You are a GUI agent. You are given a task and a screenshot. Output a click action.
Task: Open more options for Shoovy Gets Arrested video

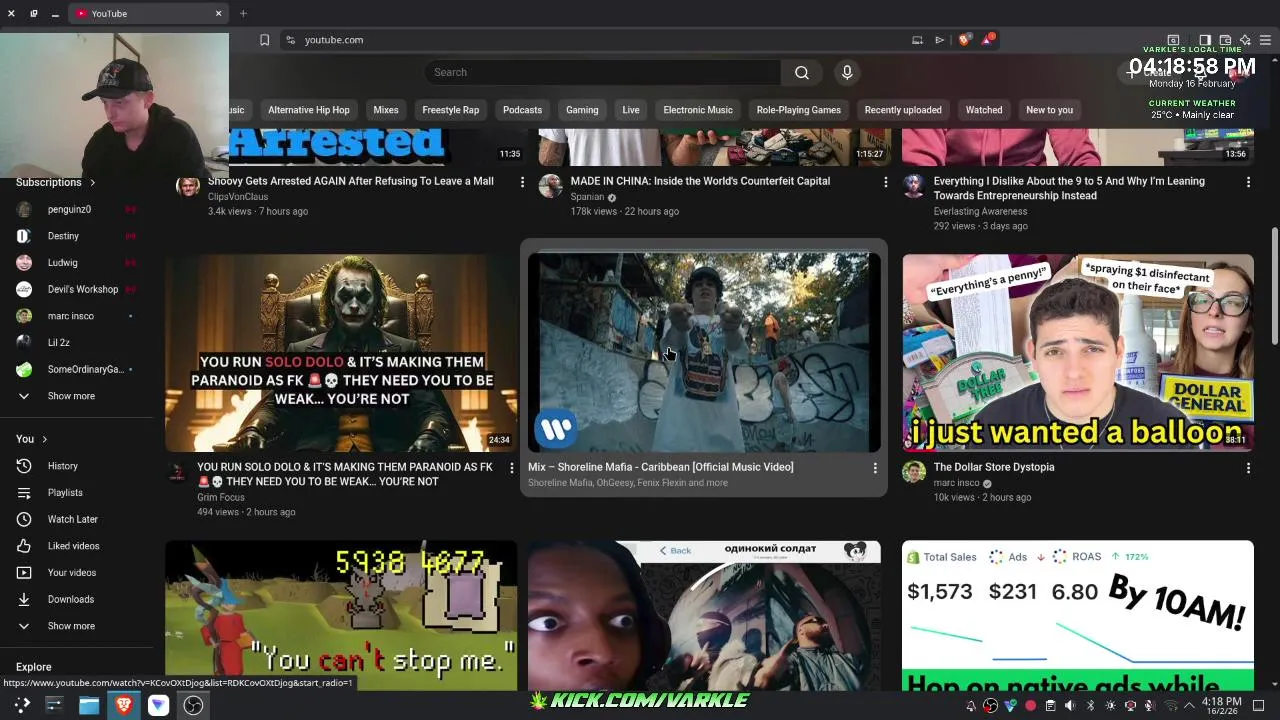click(522, 182)
